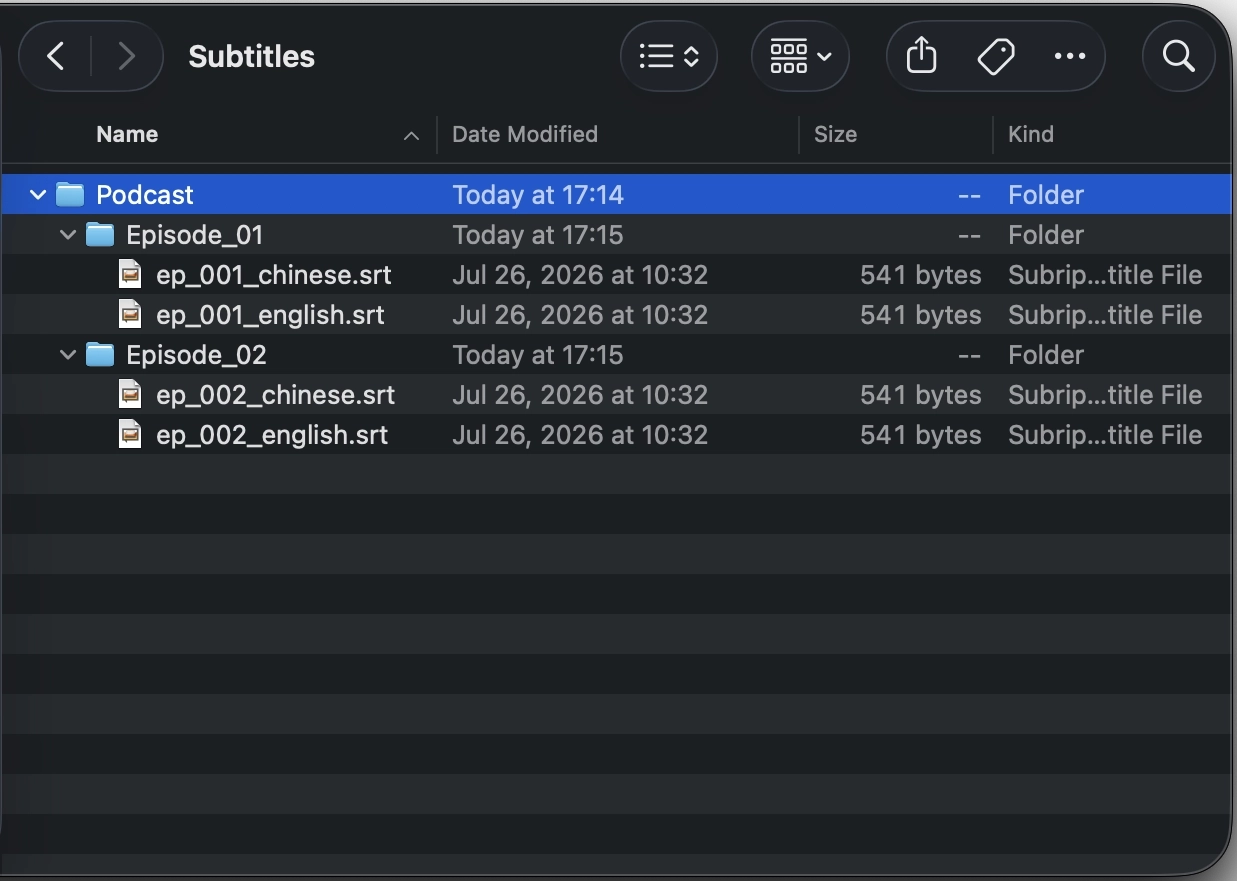Select the Podcast folder name
Screen dimensions: 1237x881
(145, 195)
